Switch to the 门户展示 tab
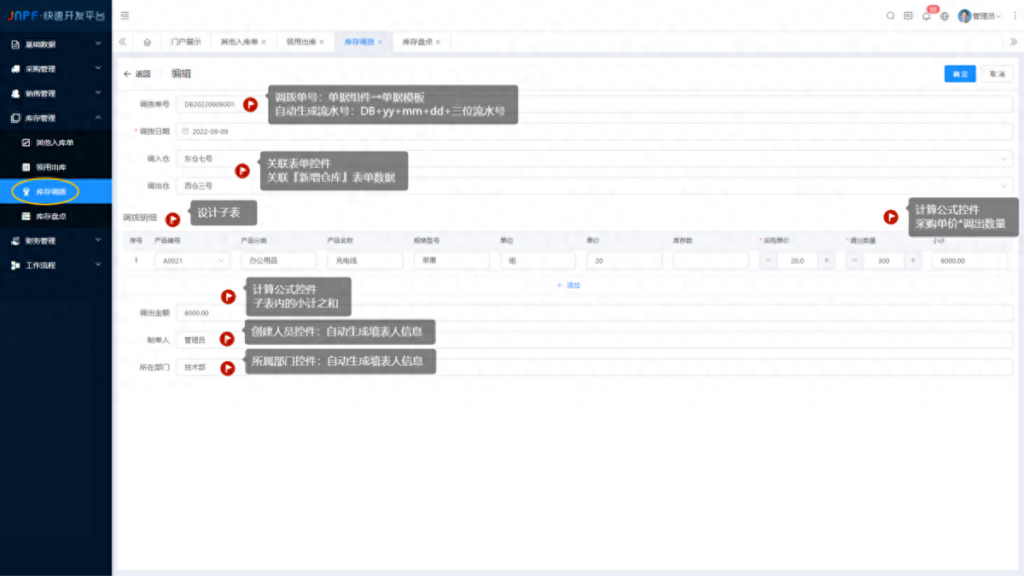1024x576 pixels. coord(186,42)
